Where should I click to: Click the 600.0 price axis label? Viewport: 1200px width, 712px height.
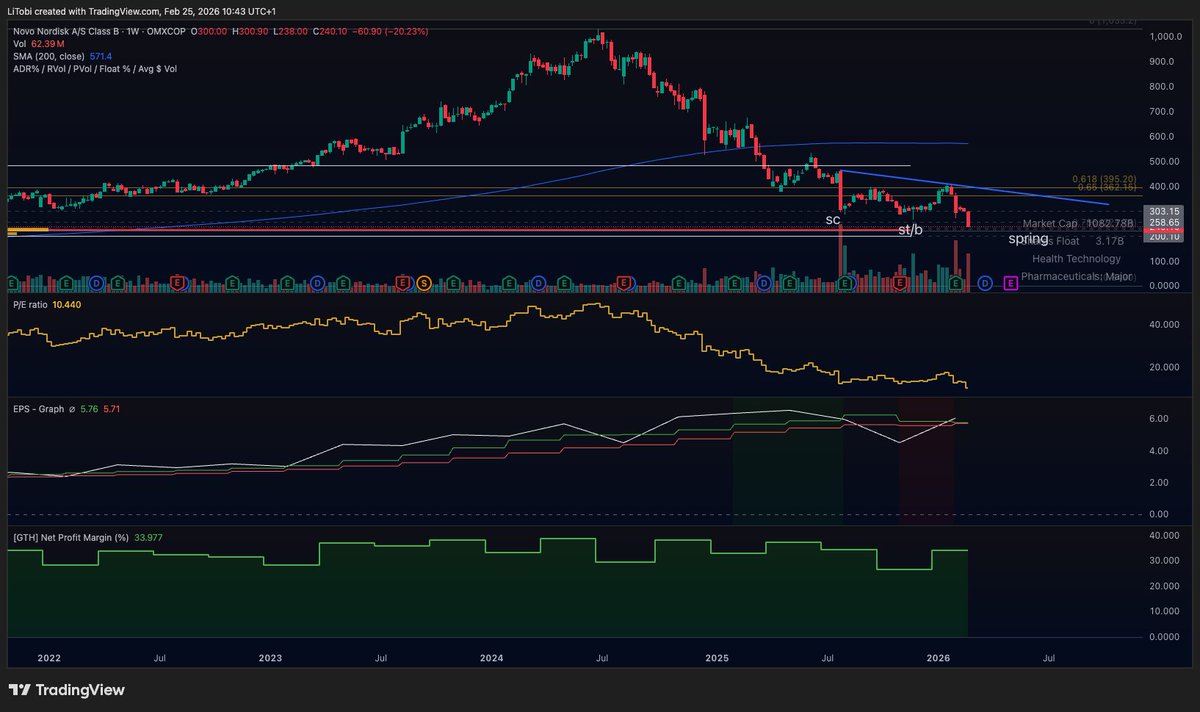coord(1166,137)
